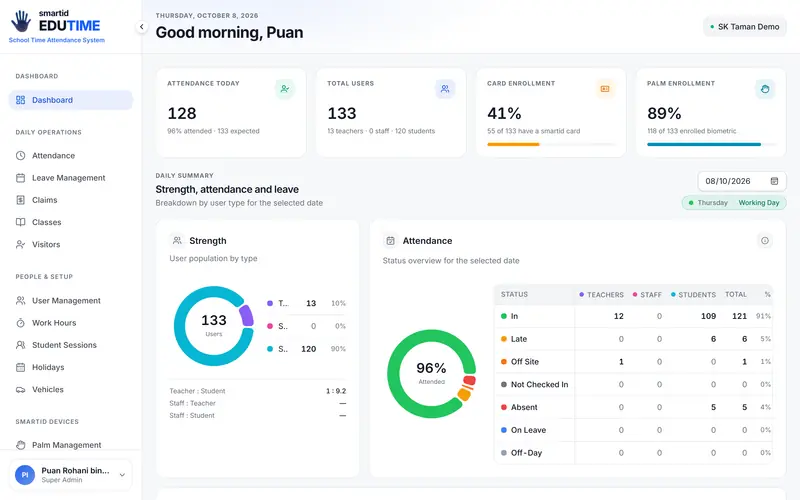Click the clock icon beside the Attendance menu item

[x=20, y=156]
